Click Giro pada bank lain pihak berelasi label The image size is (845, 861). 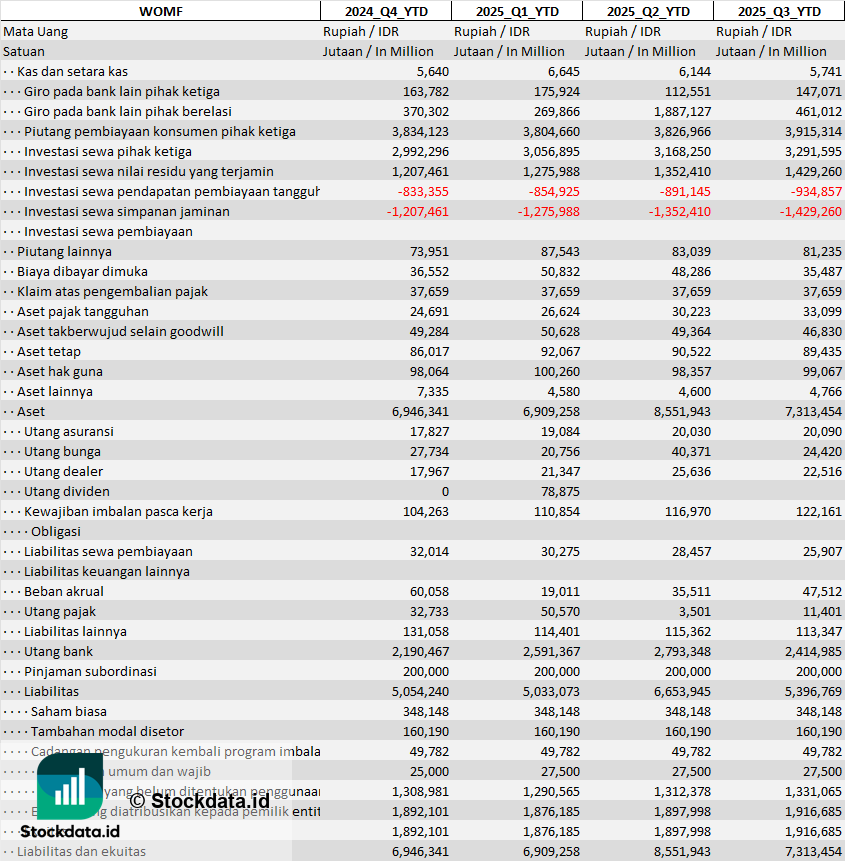click(x=128, y=111)
